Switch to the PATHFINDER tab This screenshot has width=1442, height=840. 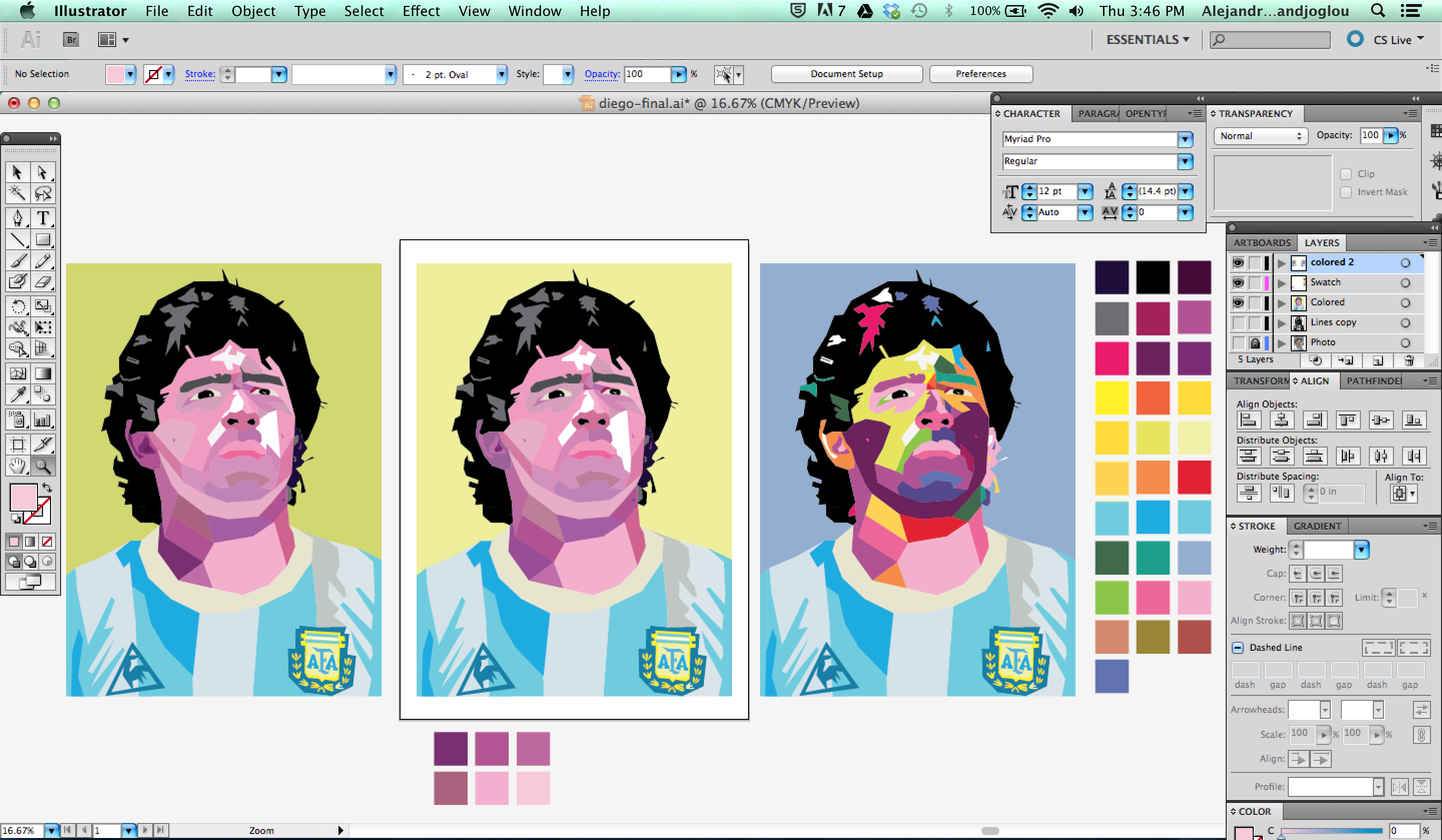tap(1373, 381)
